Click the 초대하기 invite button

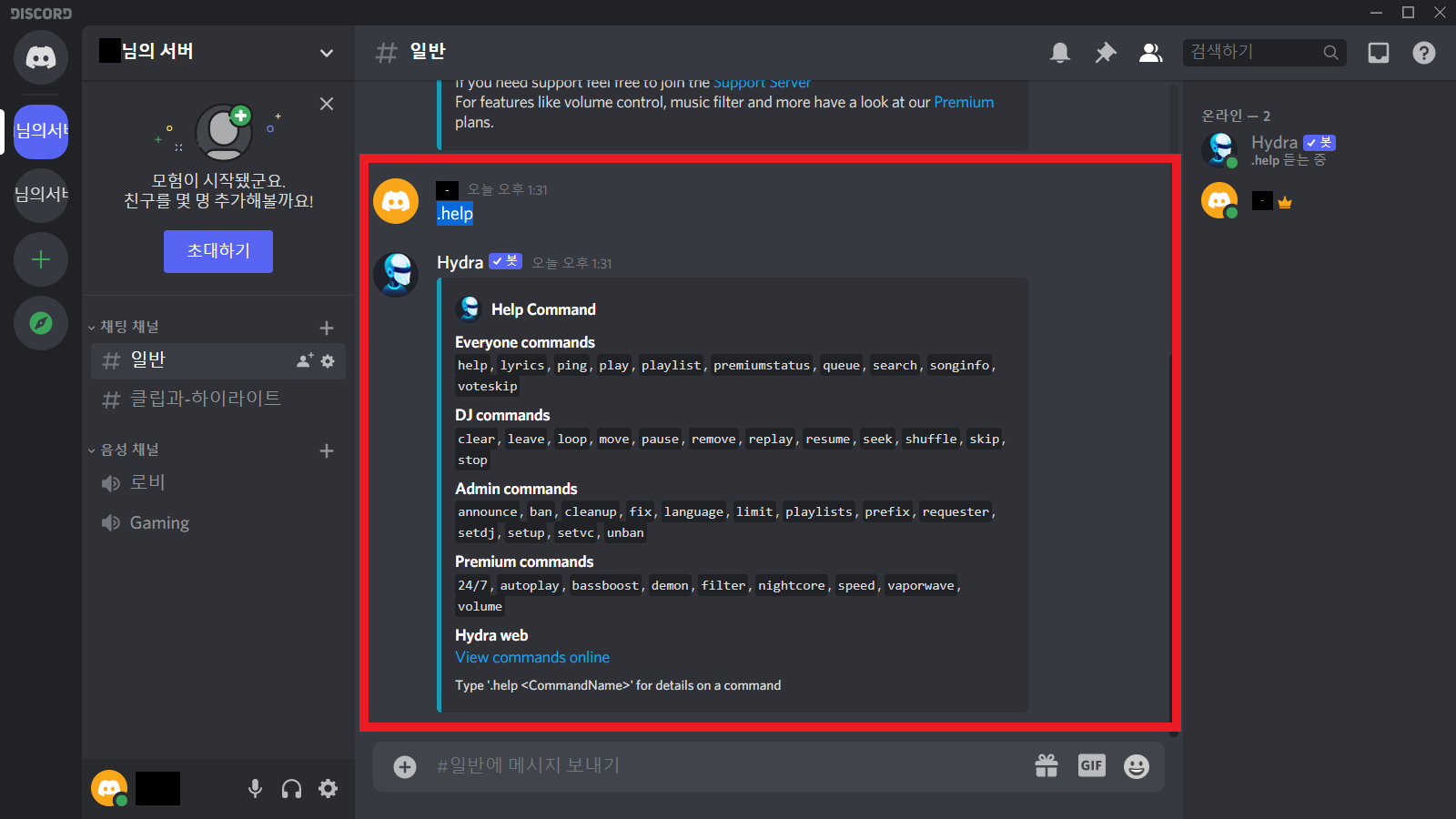click(x=218, y=251)
